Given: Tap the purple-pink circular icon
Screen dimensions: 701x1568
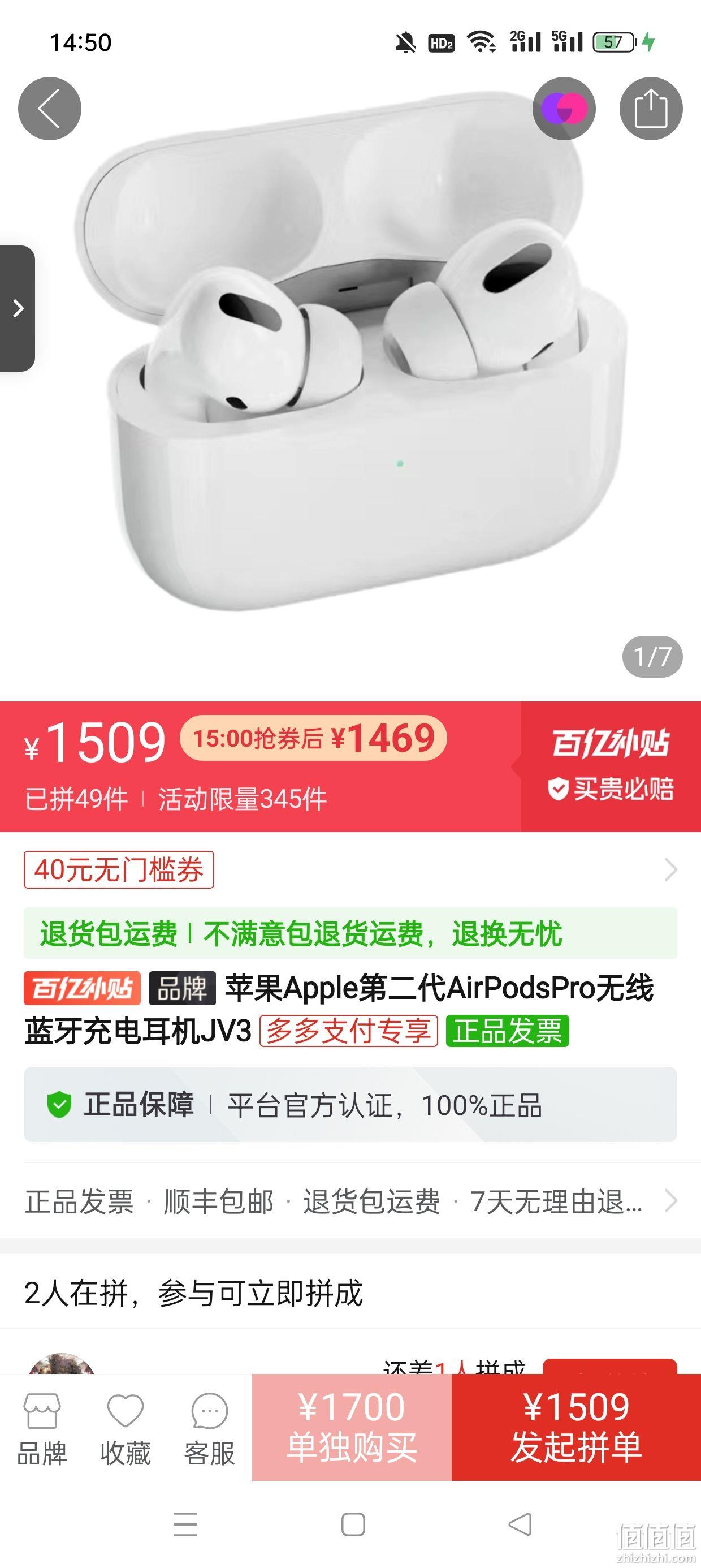Looking at the screenshot, I should pyautogui.click(x=564, y=109).
